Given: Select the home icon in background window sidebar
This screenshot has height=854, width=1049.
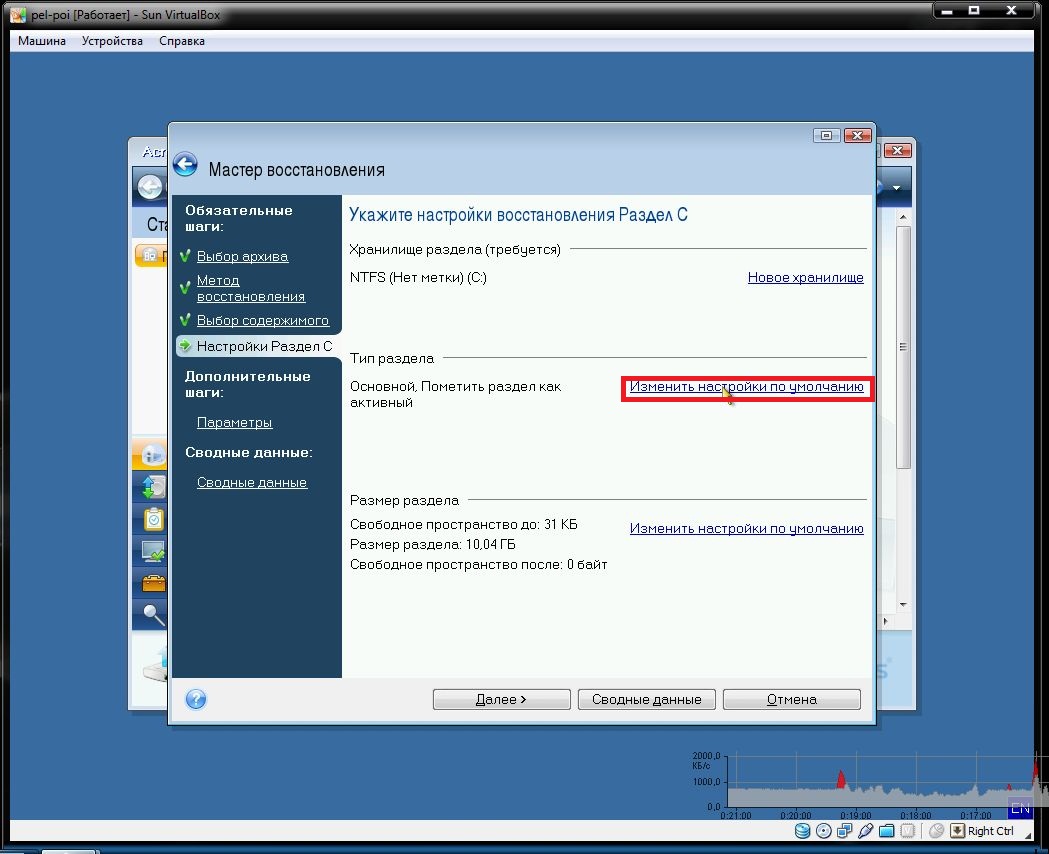Looking at the screenshot, I should 153,455.
